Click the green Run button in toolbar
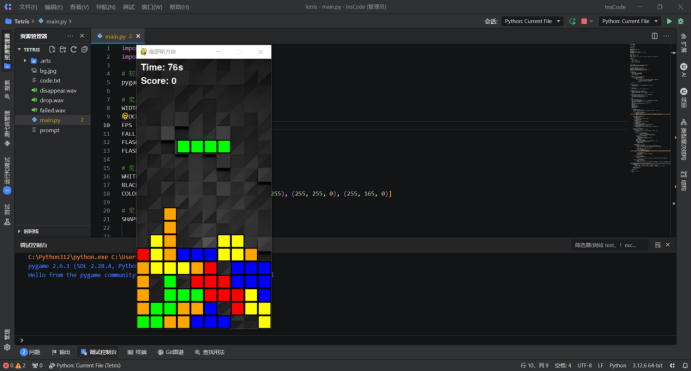The height and width of the screenshot is (371, 692). (669, 21)
